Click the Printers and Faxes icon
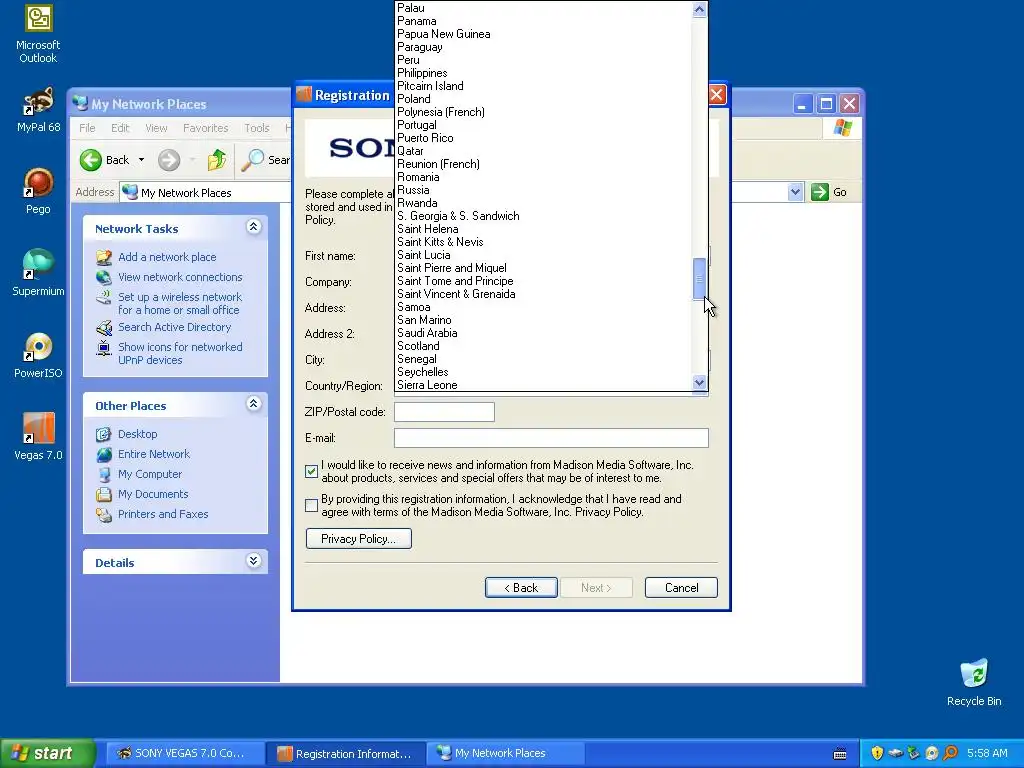 (x=104, y=515)
